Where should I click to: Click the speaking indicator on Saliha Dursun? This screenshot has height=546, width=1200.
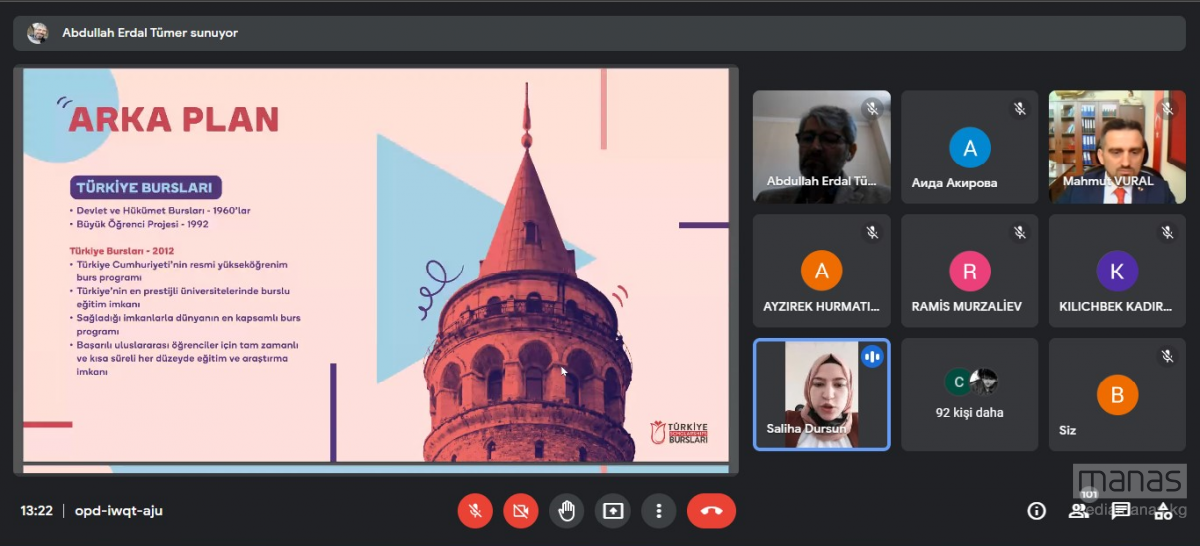coord(872,356)
